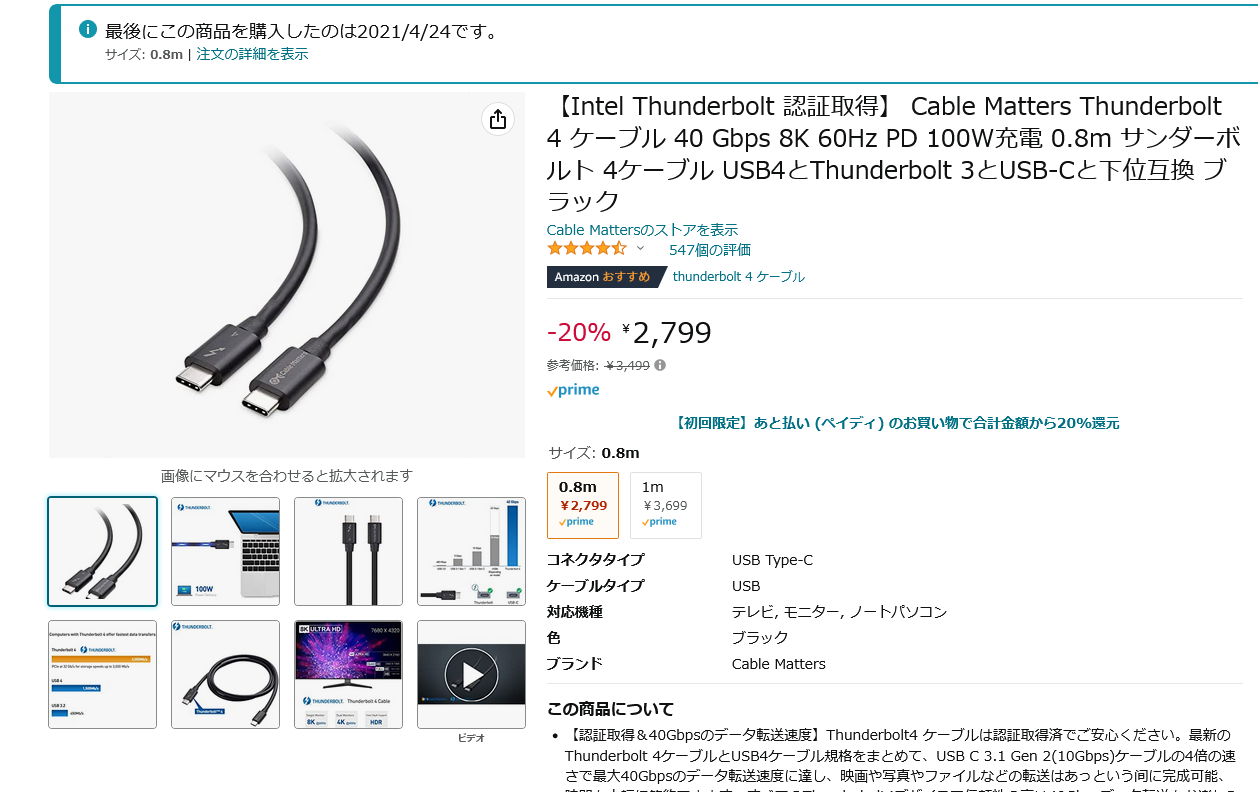Click the Amazon おすすめ badge
Screen dimensions: 1258x792
point(603,276)
